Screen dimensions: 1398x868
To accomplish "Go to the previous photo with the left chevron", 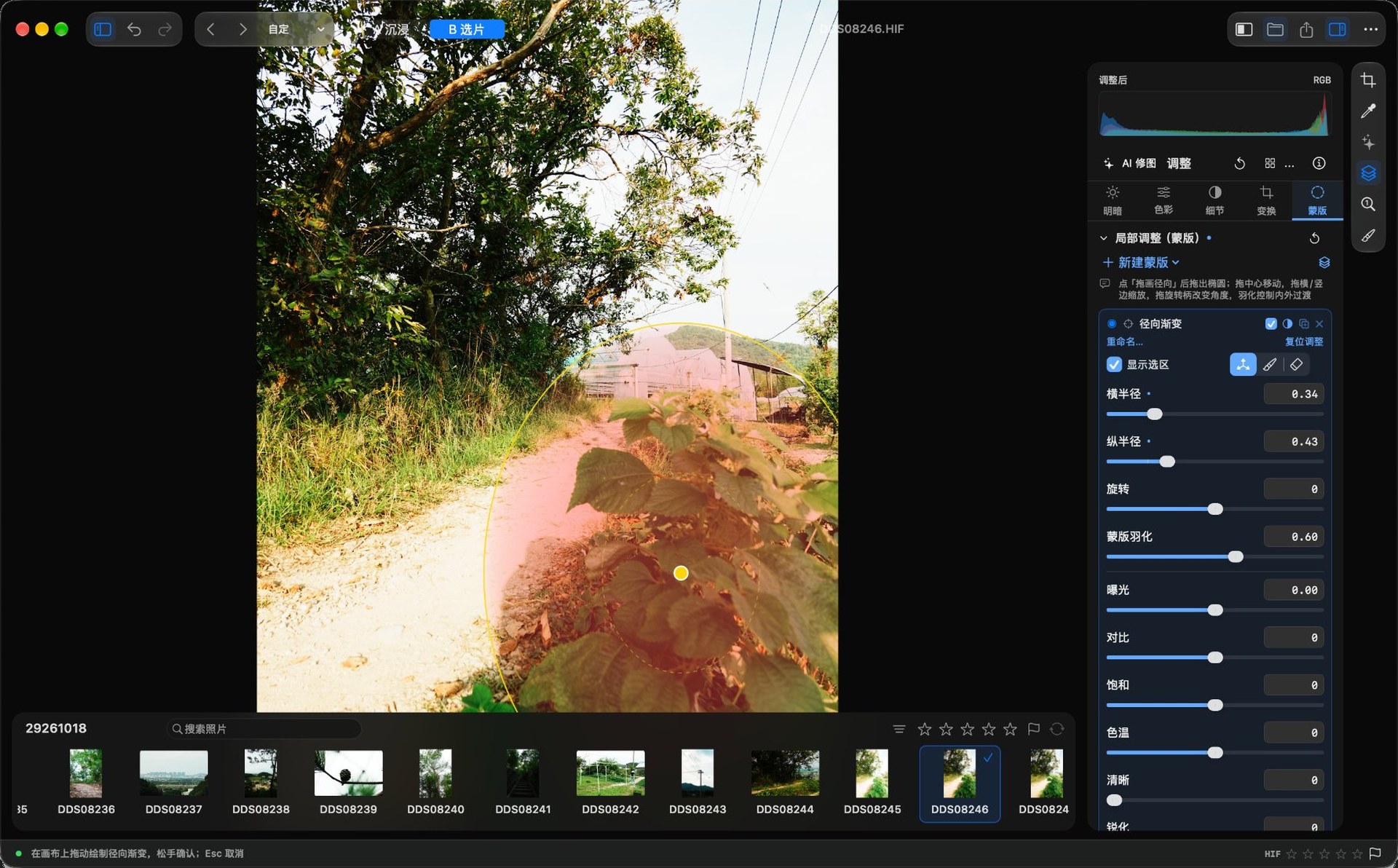I will point(210,29).
